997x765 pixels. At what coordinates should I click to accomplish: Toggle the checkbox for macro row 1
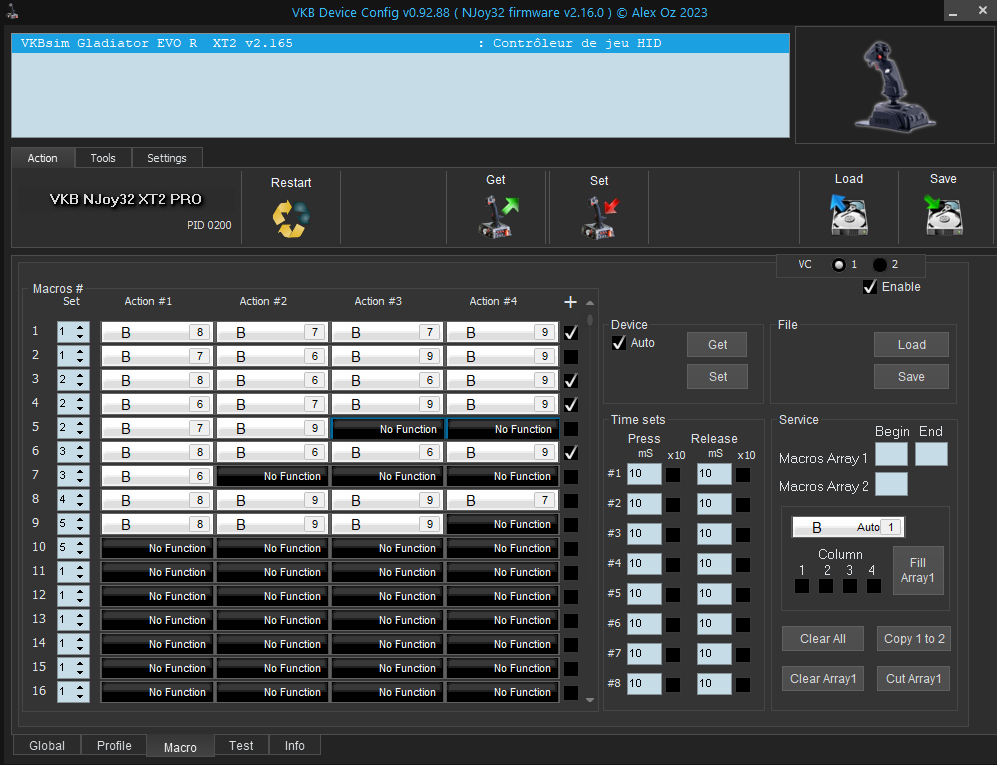tap(571, 333)
